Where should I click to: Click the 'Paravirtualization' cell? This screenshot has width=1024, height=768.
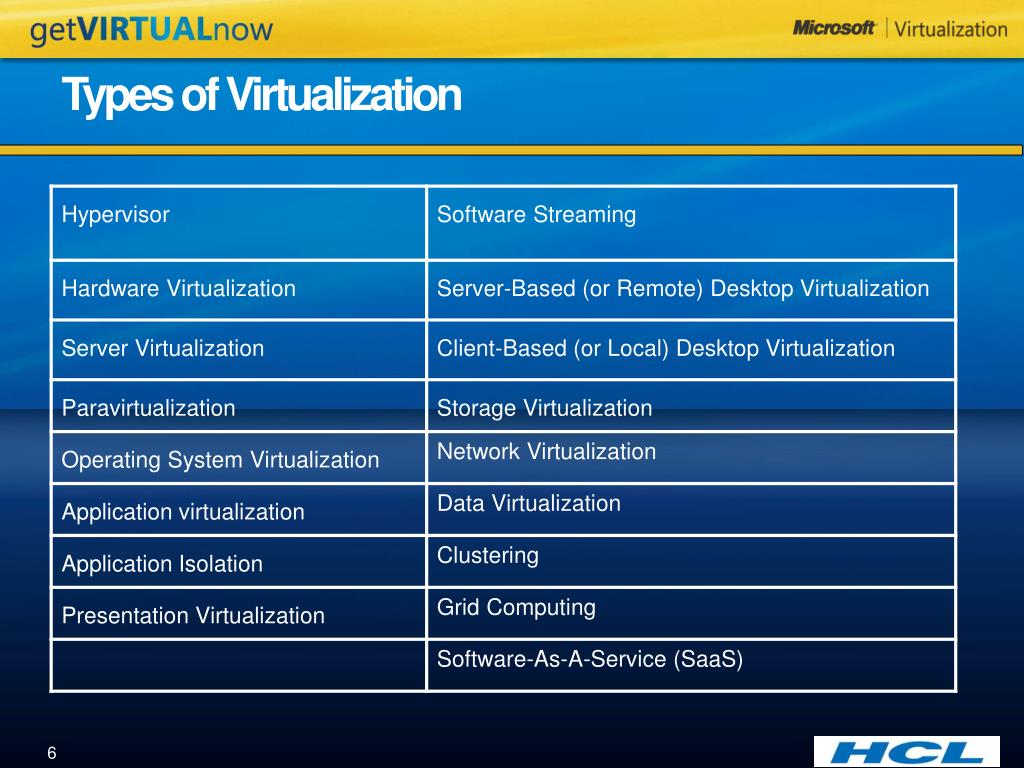[x=238, y=406]
